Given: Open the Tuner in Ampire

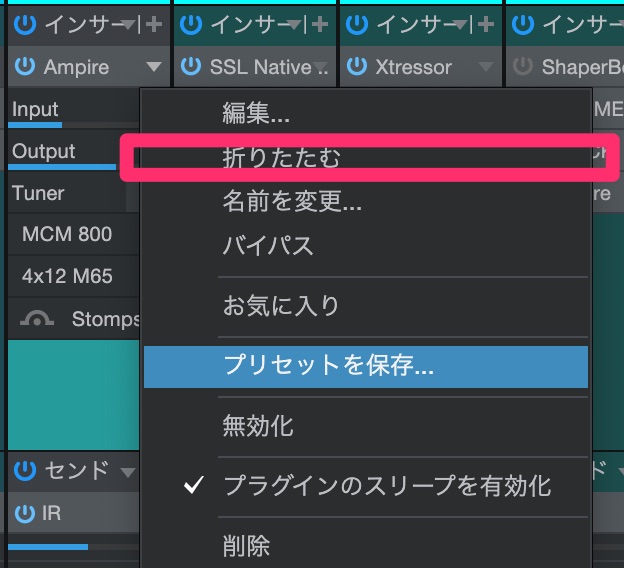Looking at the screenshot, I should tap(38, 193).
